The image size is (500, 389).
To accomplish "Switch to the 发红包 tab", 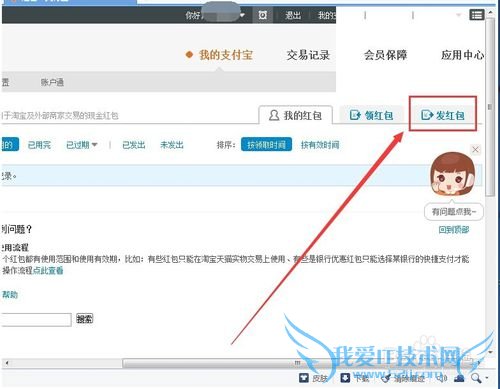I will [443, 115].
